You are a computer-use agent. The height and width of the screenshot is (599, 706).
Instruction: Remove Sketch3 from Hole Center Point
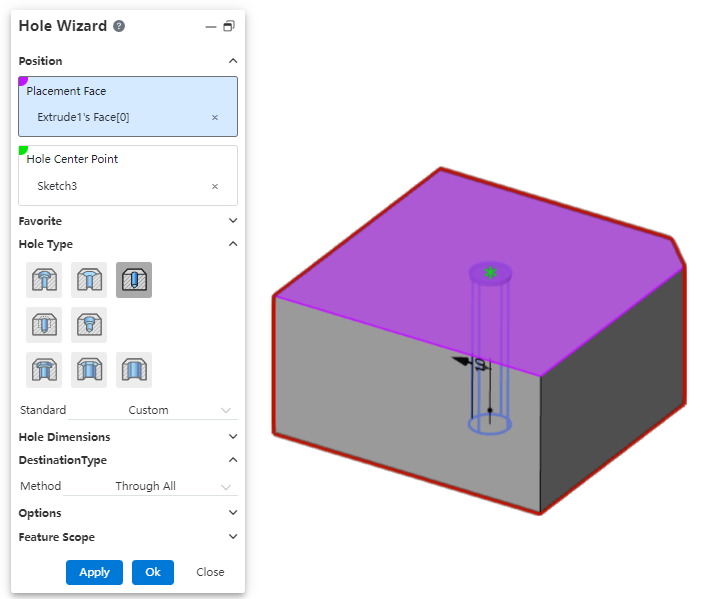click(214, 186)
